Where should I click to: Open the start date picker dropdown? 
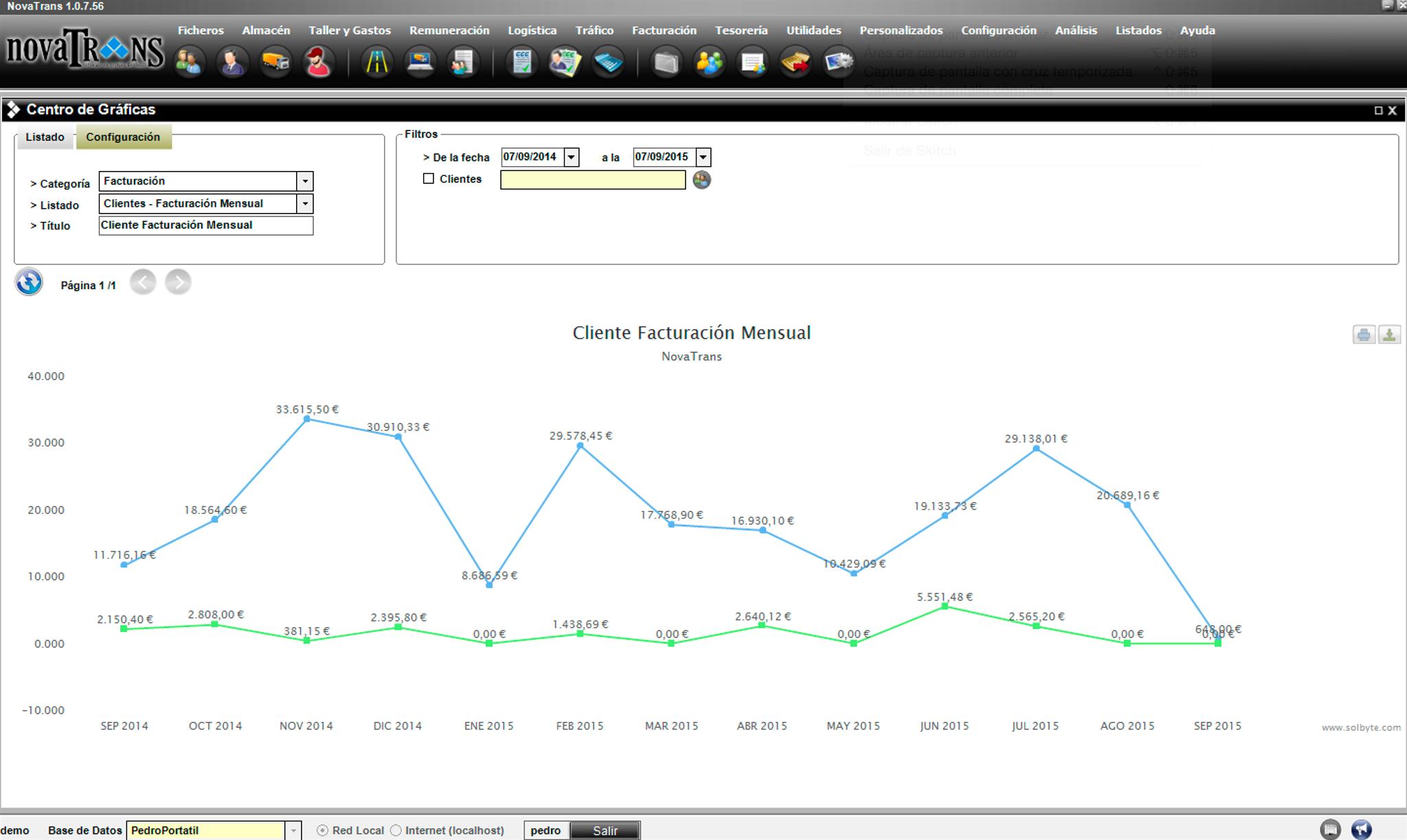571,157
